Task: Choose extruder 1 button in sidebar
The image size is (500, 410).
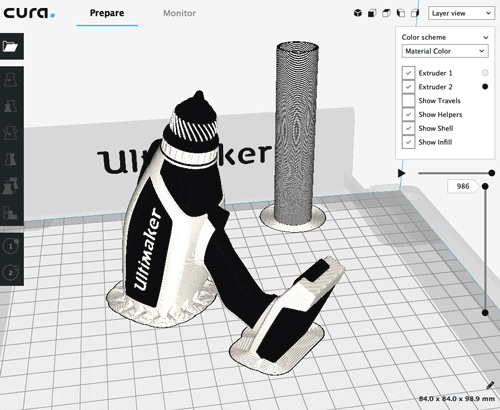Action: (x=11, y=246)
